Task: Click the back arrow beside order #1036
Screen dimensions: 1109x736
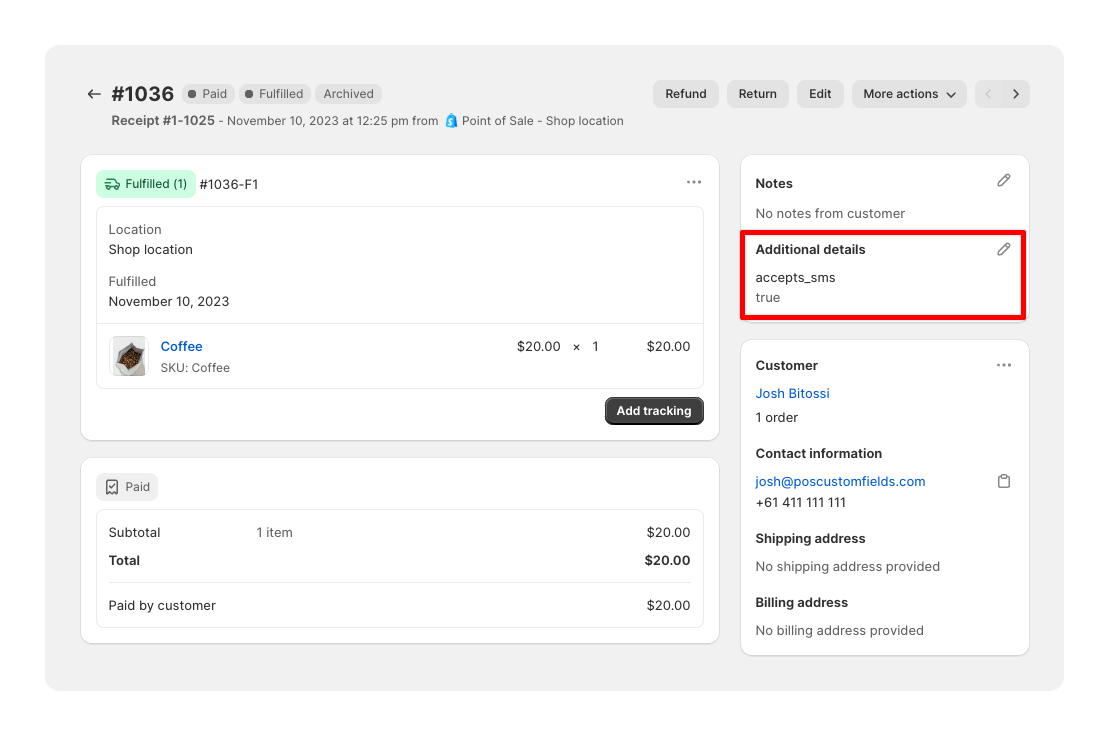Action: tap(93, 93)
